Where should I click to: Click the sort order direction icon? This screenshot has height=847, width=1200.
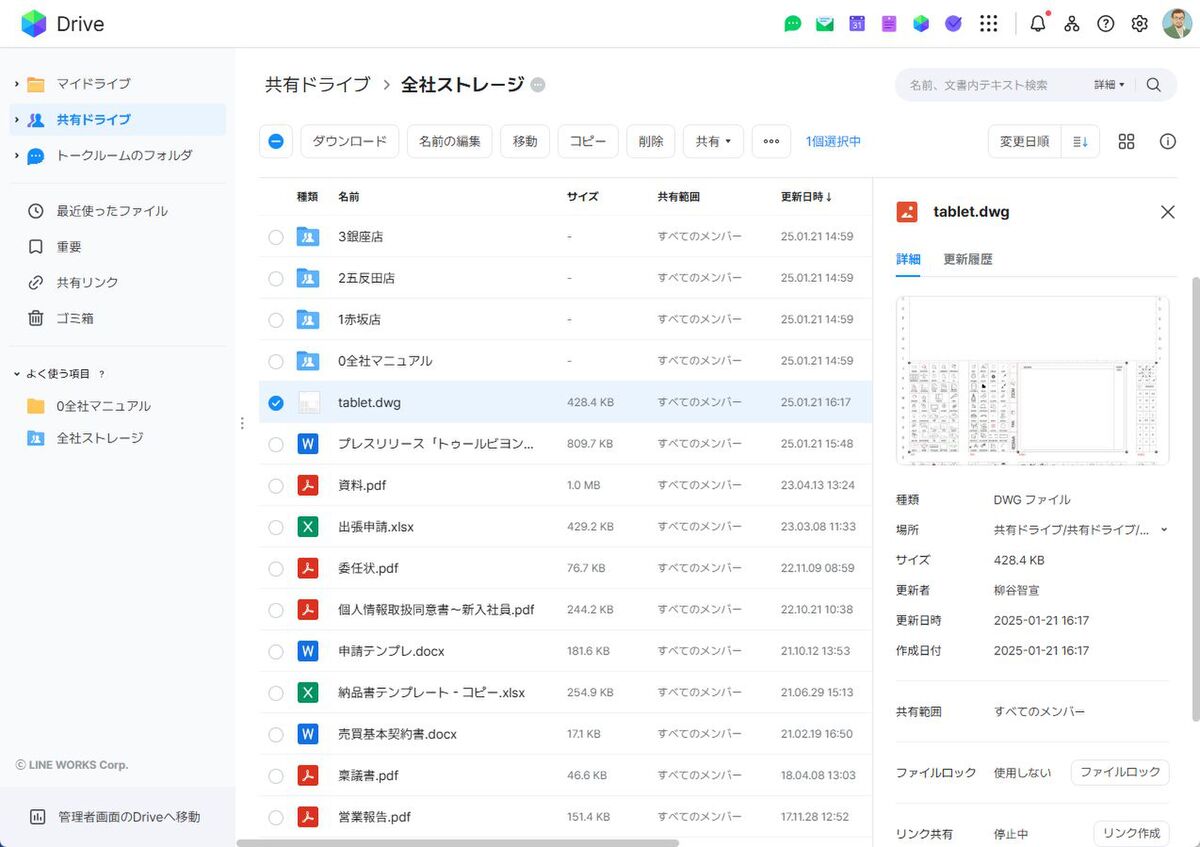point(1080,142)
